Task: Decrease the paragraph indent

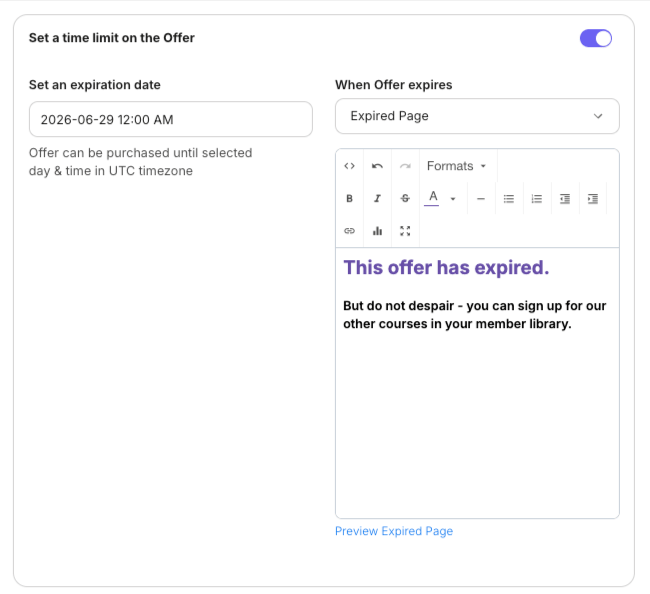Action: pyautogui.click(x=565, y=199)
